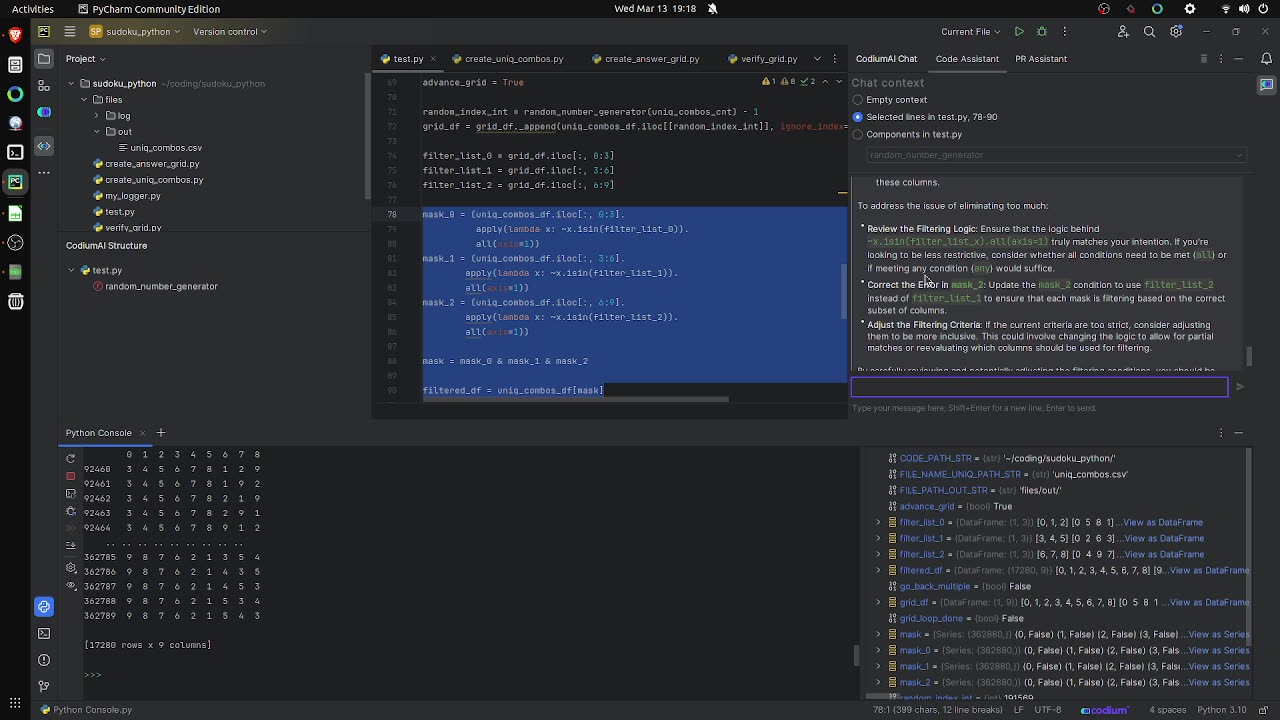Open system volume control in top bar
The image size is (1280, 720).
point(1246,9)
